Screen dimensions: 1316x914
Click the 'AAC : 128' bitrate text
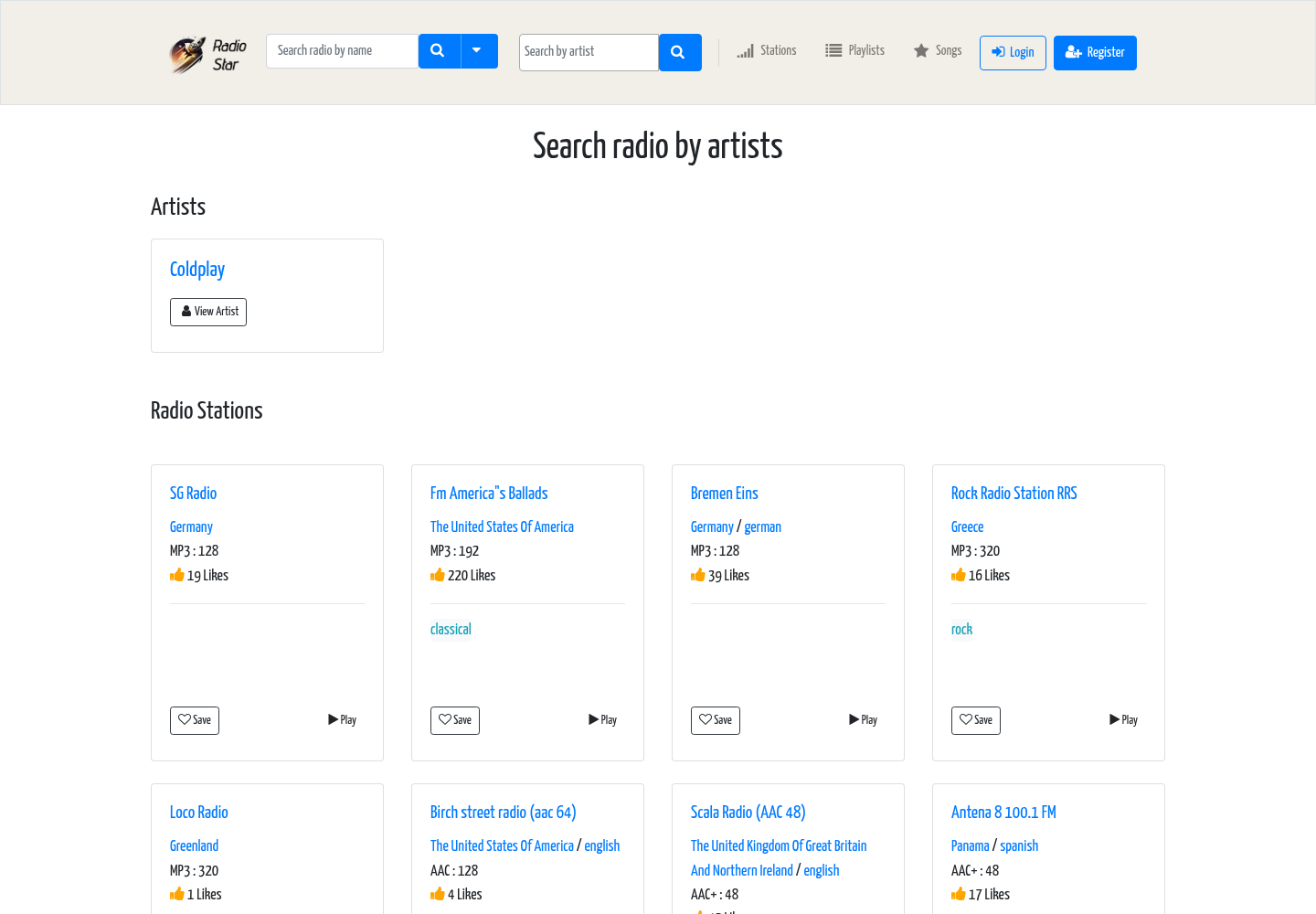[x=454, y=870]
